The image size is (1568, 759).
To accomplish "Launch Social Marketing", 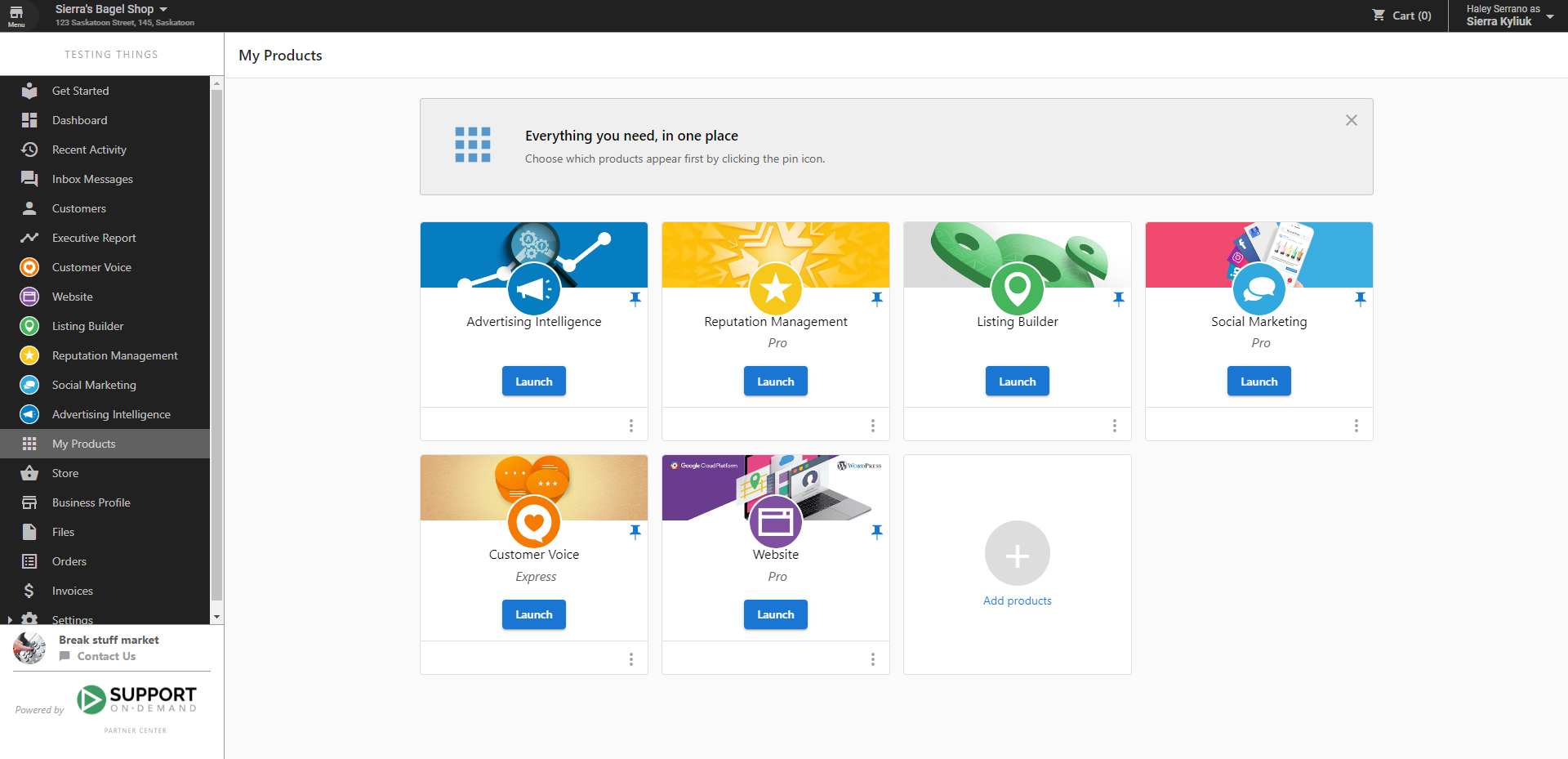I will [x=1259, y=382].
